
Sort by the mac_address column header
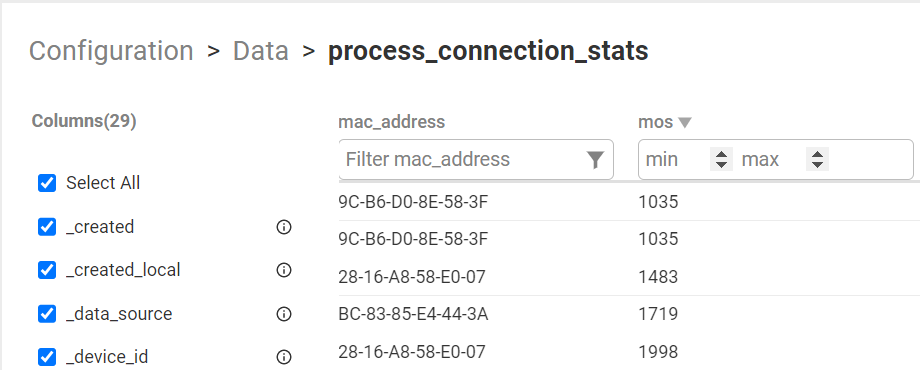point(392,122)
